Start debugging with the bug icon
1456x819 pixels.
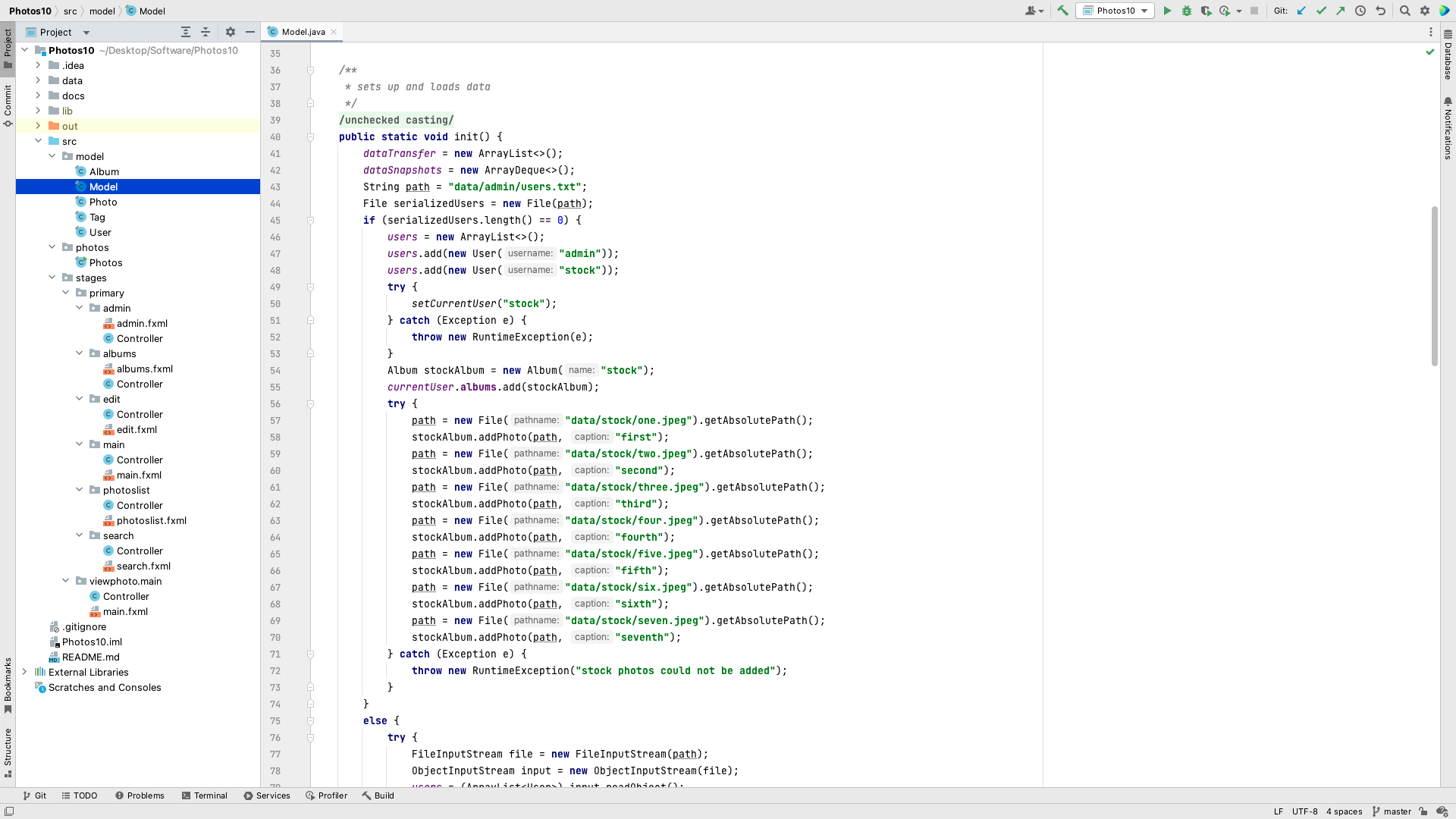coord(1186,11)
